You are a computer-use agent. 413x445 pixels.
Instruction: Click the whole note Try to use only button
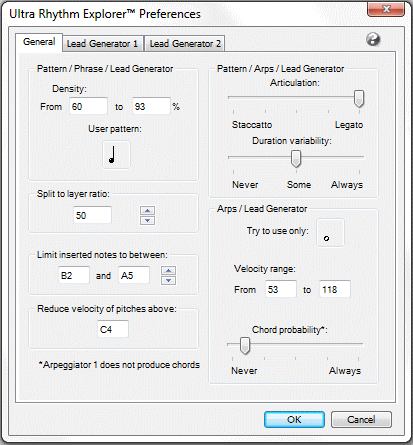coord(330,233)
